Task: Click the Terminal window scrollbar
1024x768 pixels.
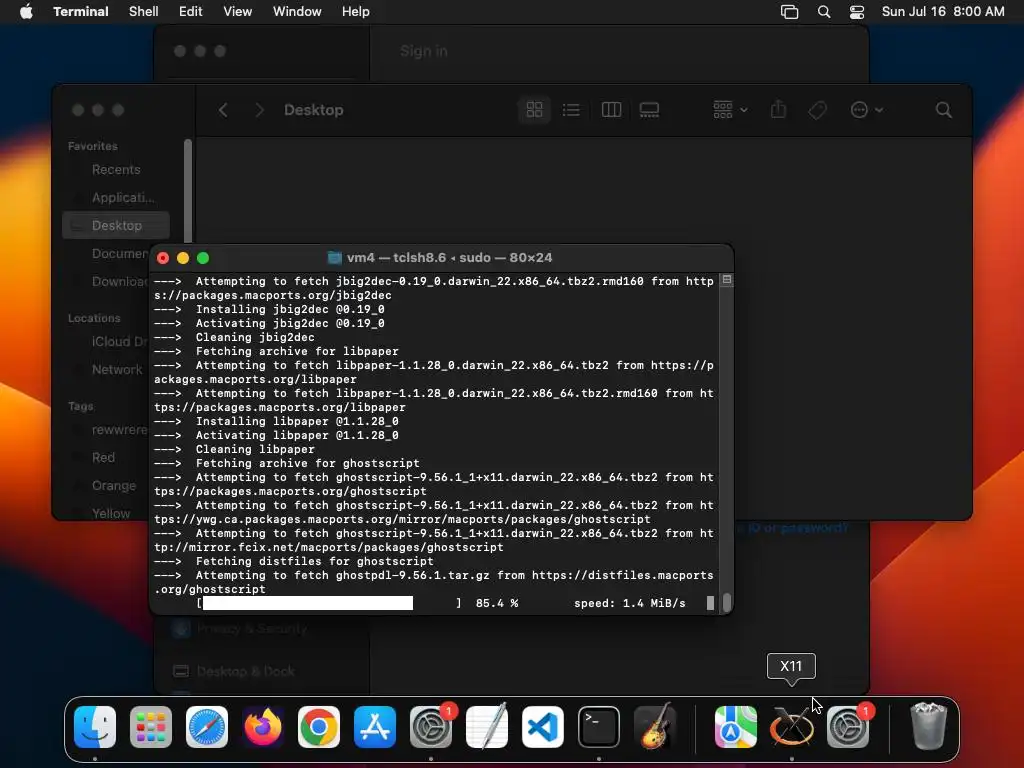Action: (726, 603)
